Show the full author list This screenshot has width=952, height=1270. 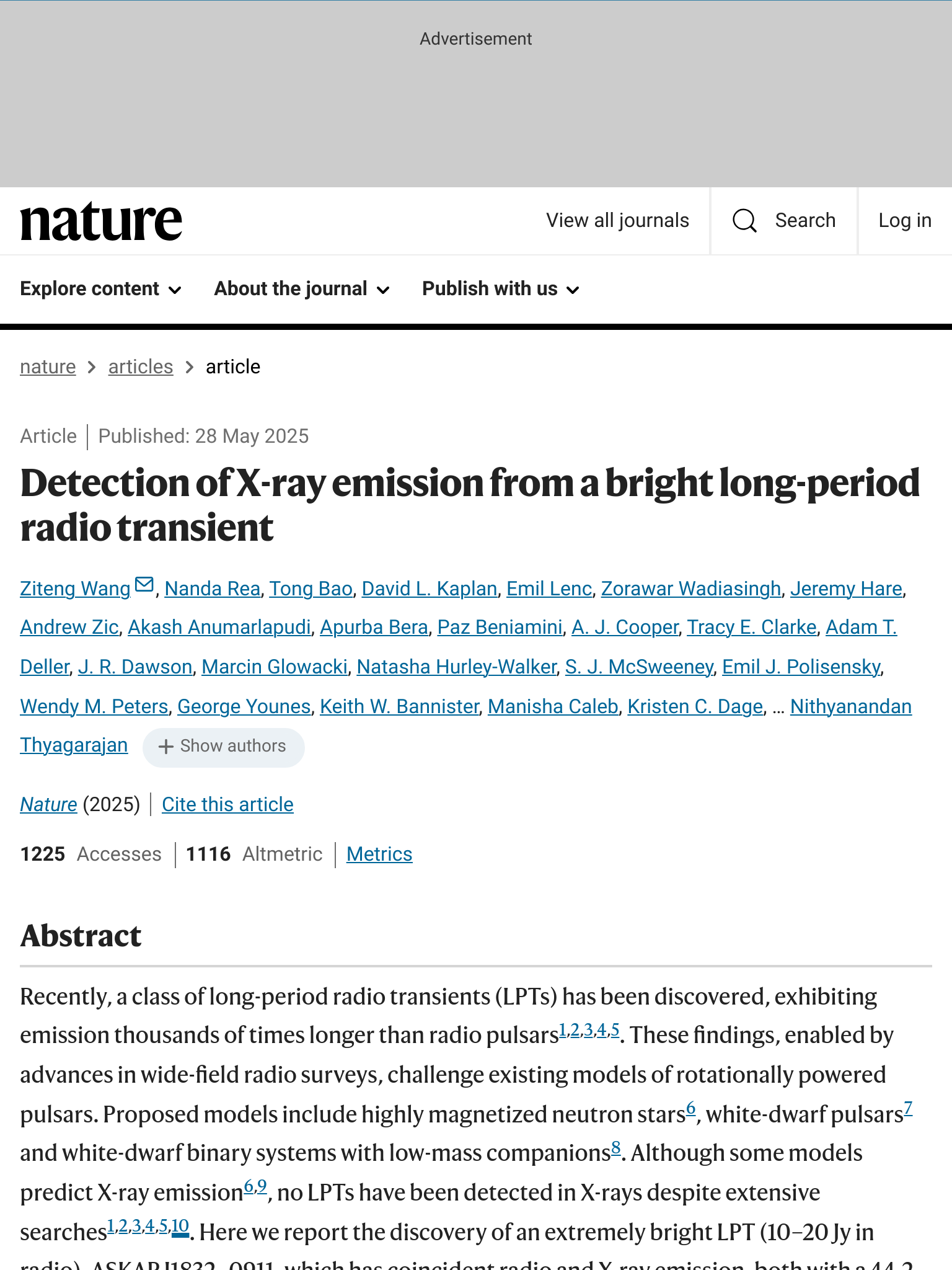coord(224,747)
